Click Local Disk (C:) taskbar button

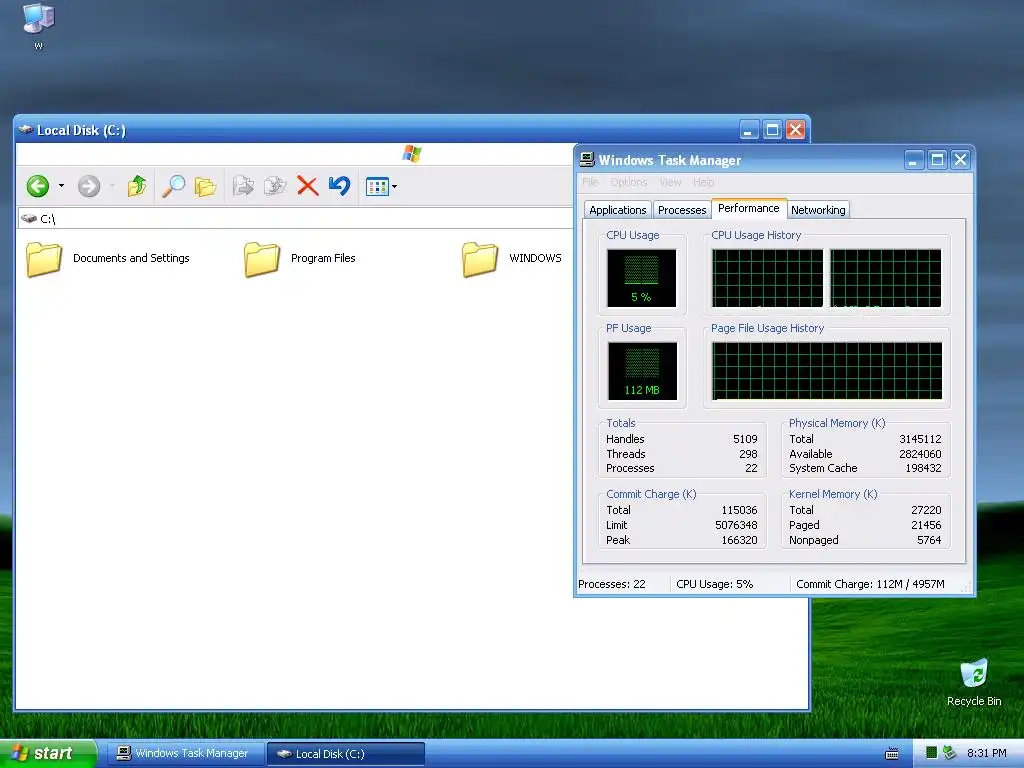click(x=346, y=754)
